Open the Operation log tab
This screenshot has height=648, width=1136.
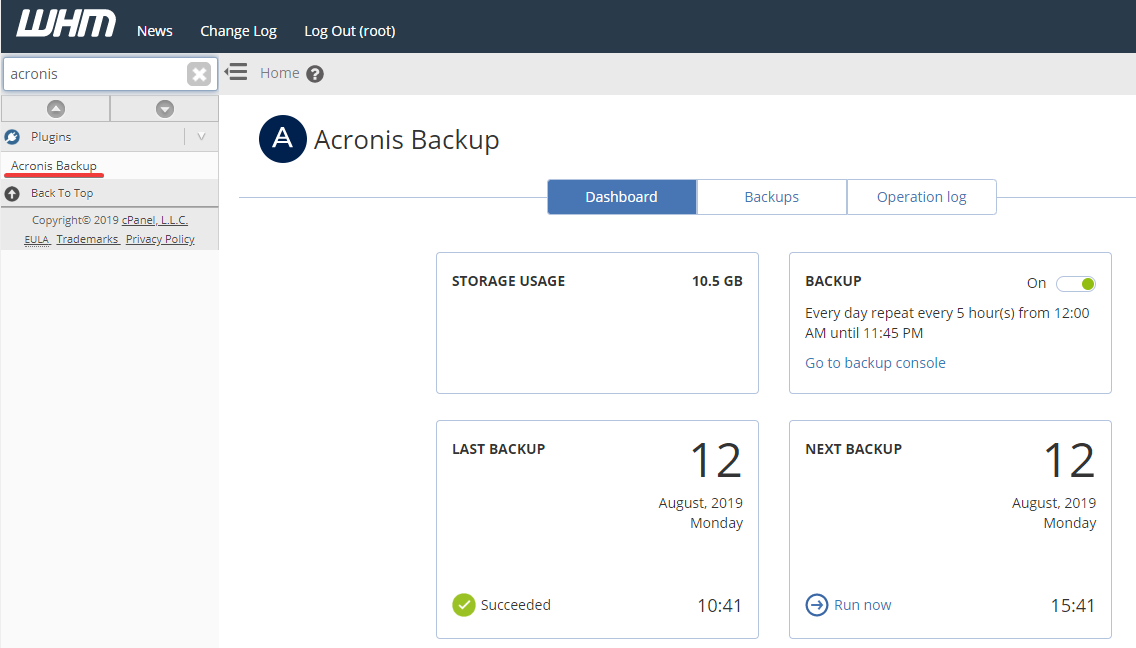coord(922,197)
